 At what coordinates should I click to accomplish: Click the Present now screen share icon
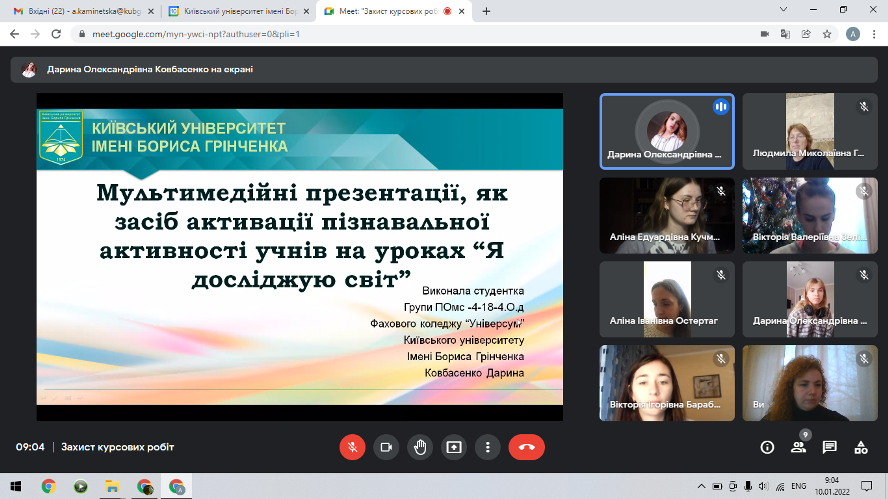pyautogui.click(x=454, y=447)
